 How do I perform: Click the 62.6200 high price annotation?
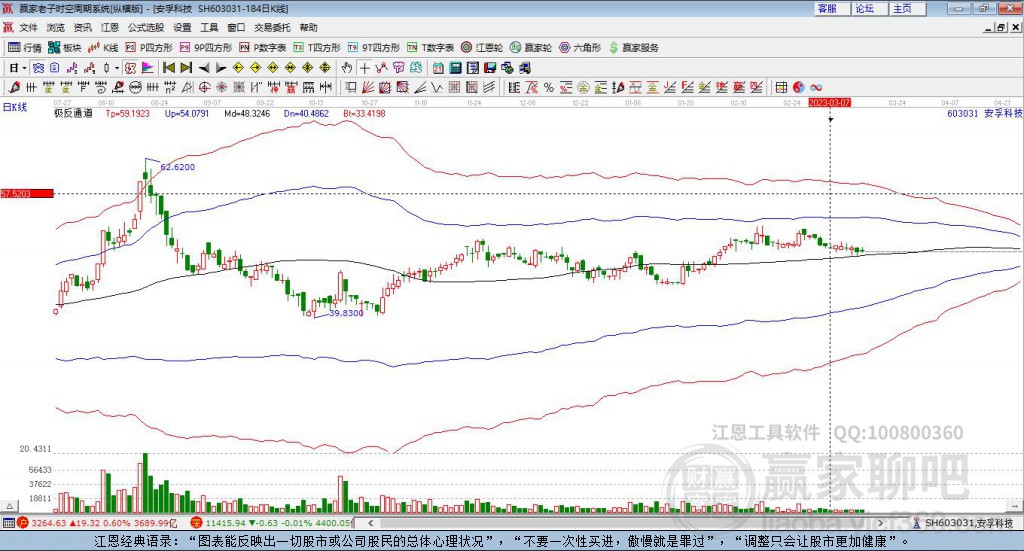pos(178,167)
